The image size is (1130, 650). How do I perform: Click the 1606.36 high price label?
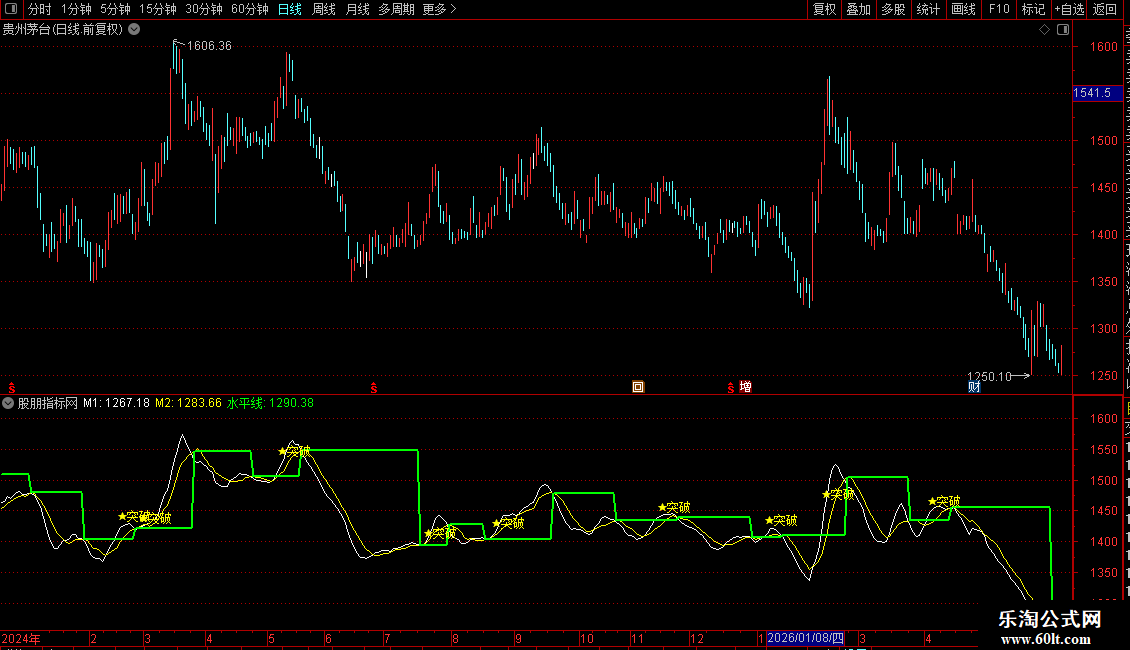point(209,46)
